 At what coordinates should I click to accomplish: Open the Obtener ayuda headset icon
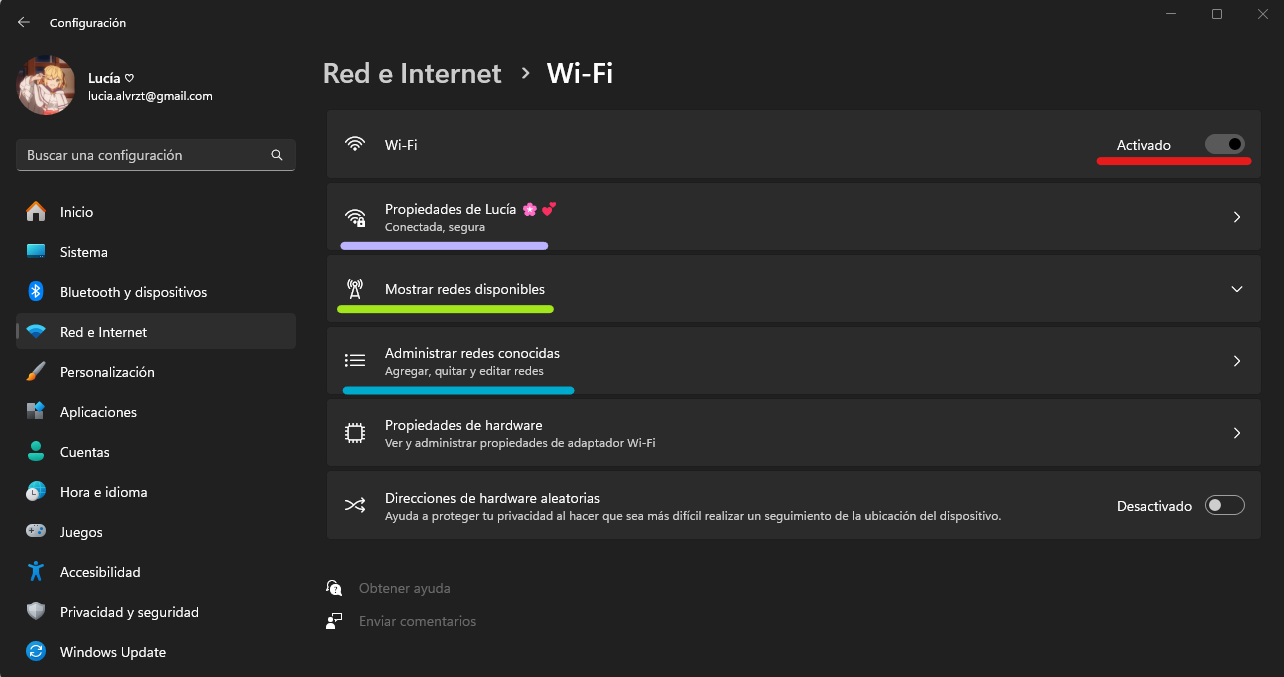(x=334, y=588)
